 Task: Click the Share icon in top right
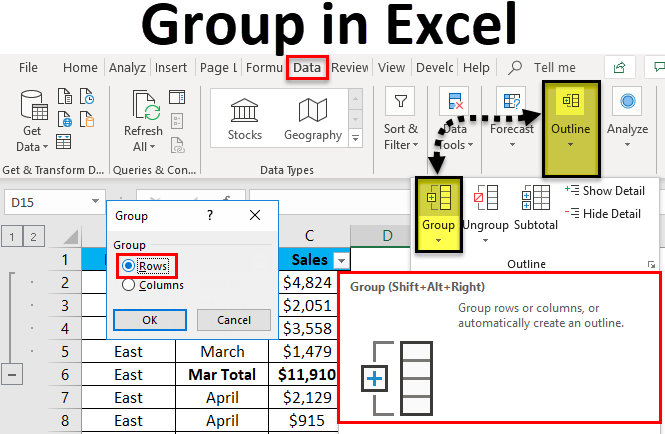620,67
